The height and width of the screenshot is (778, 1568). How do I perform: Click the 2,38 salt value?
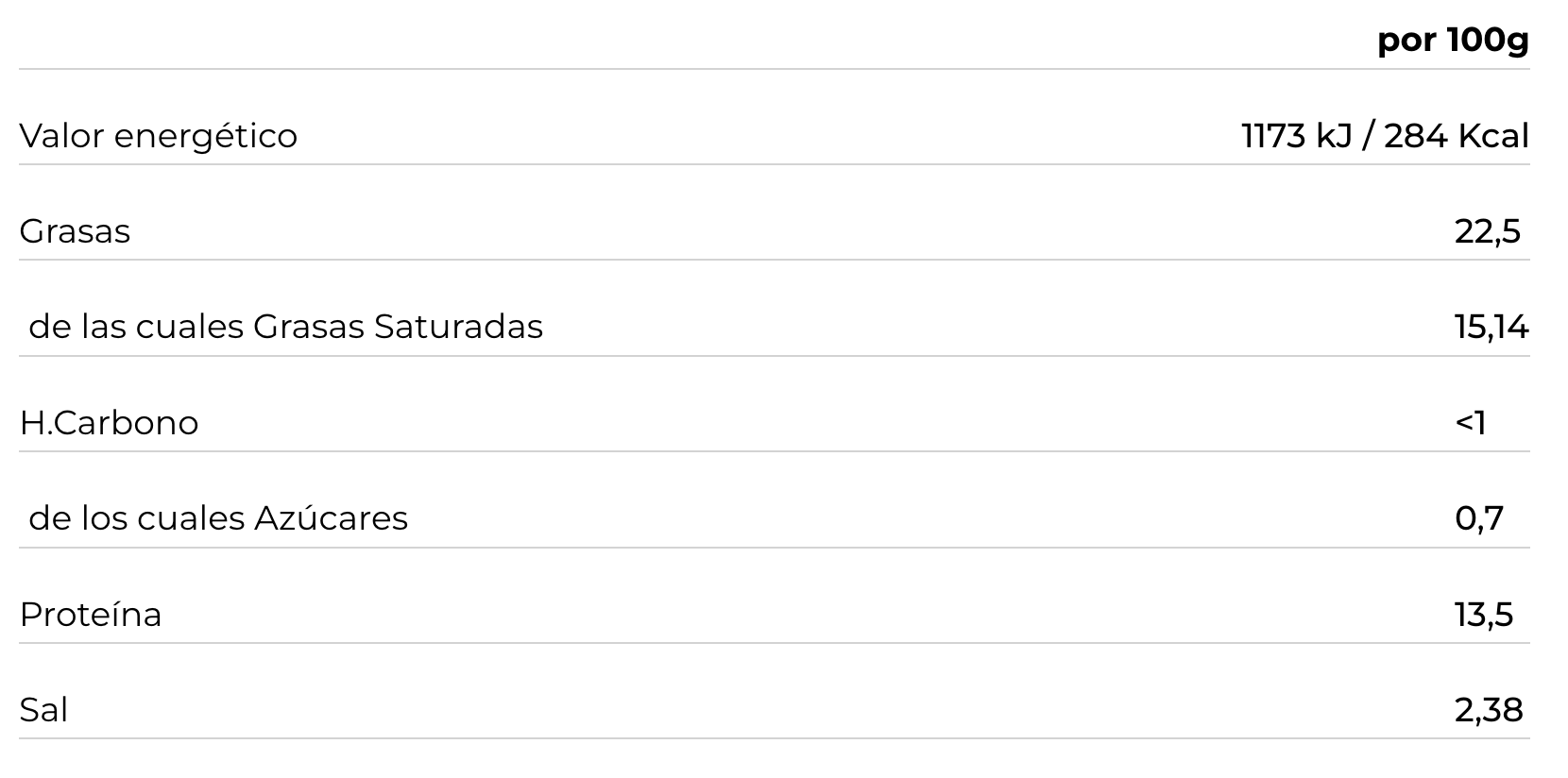click(x=1488, y=710)
